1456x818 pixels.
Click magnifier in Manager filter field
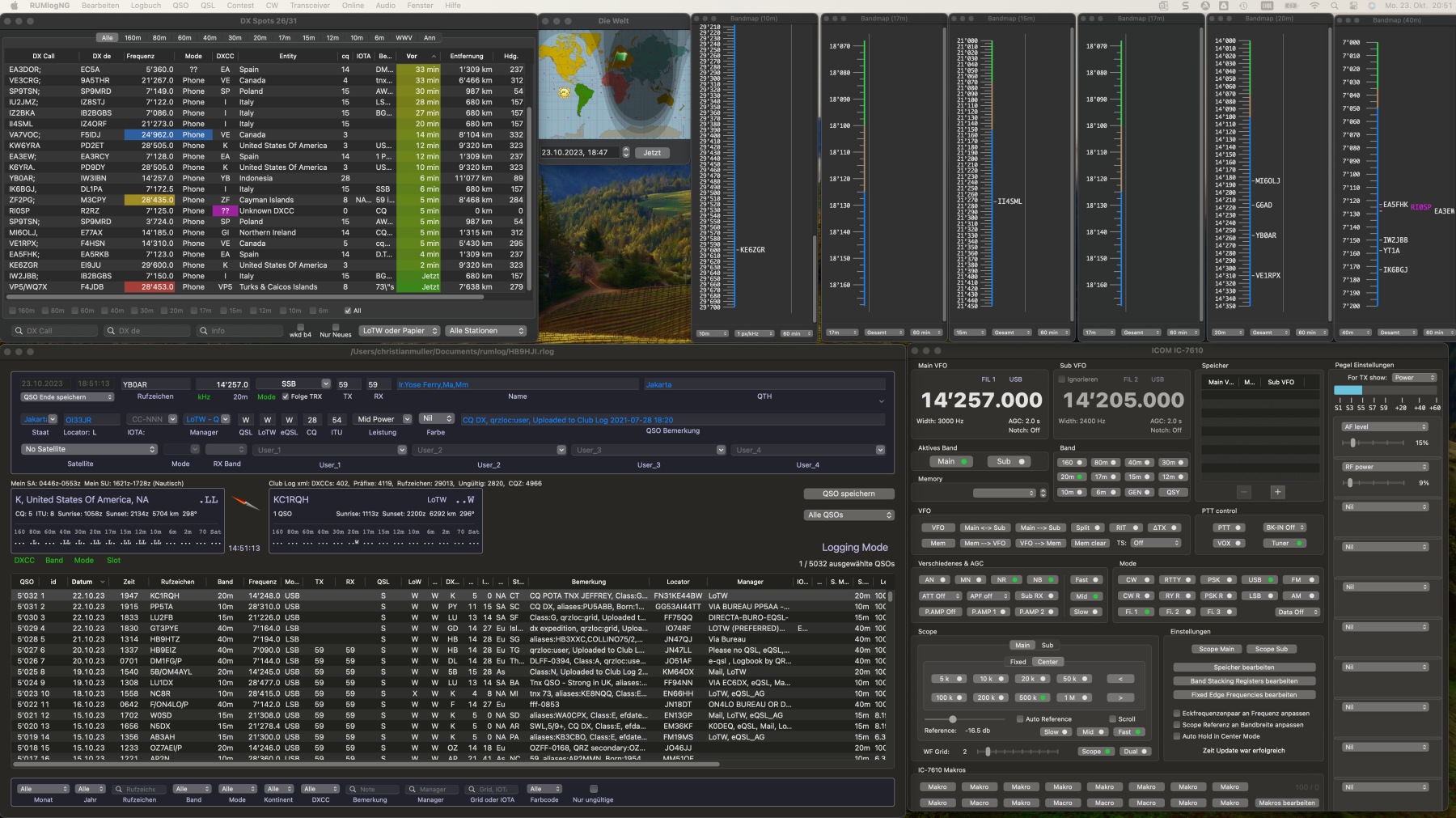[412, 789]
